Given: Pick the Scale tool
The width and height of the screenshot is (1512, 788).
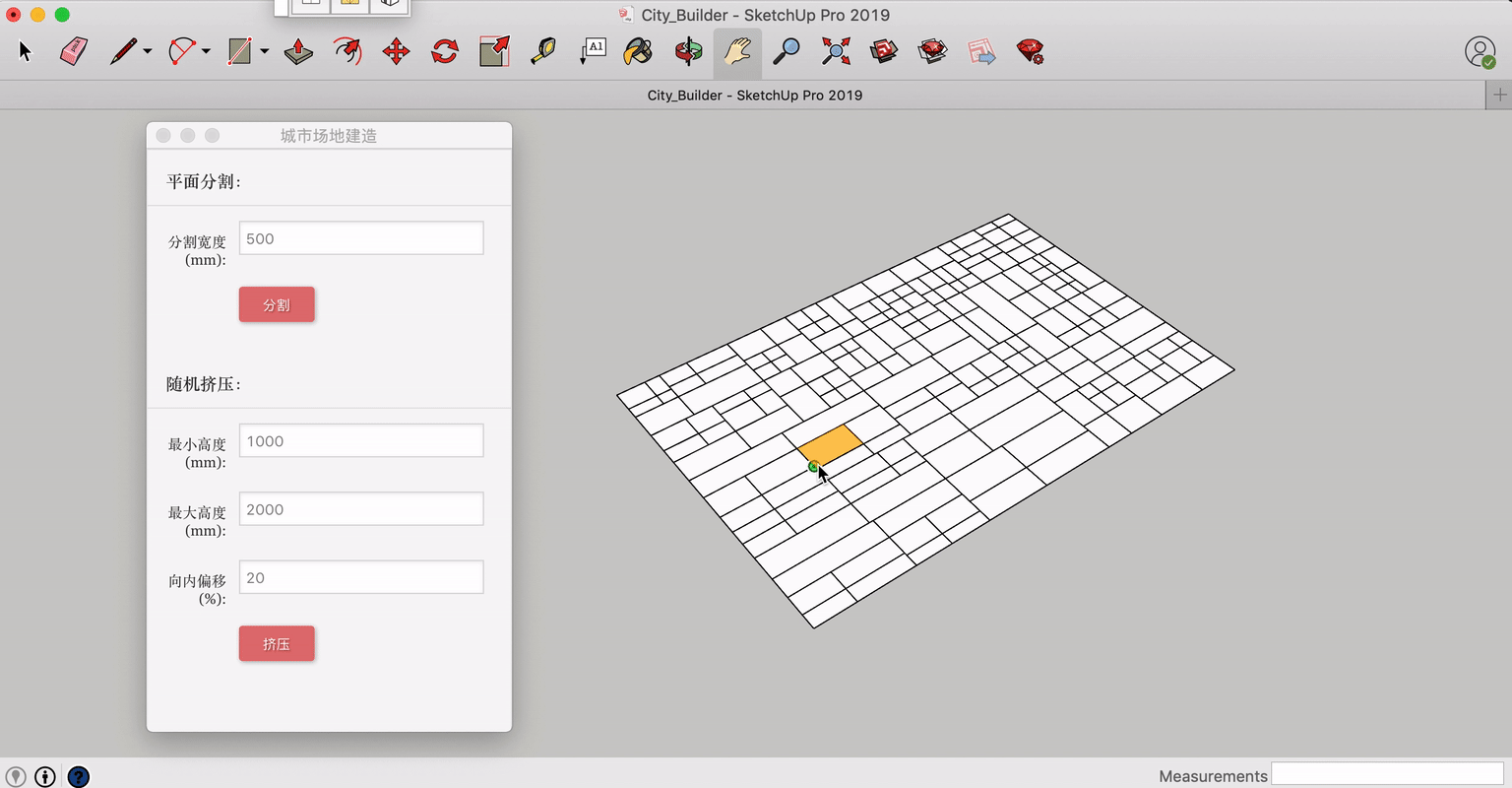Looking at the screenshot, I should (x=494, y=51).
